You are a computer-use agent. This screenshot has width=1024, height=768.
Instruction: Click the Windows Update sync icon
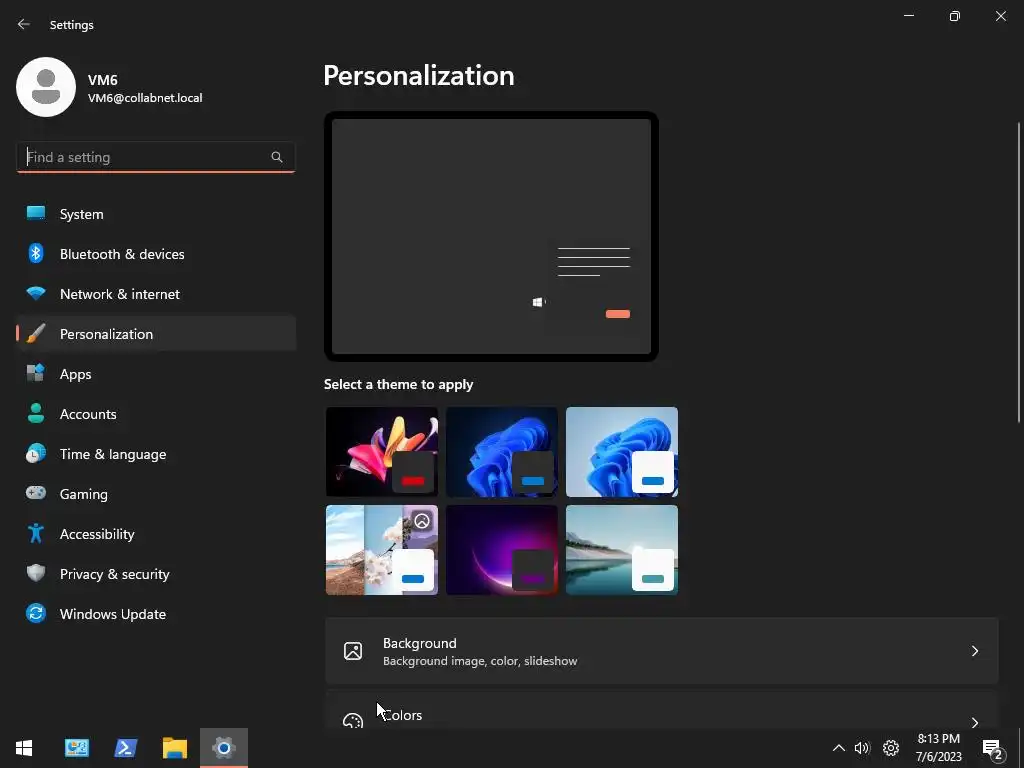(36, 613)
